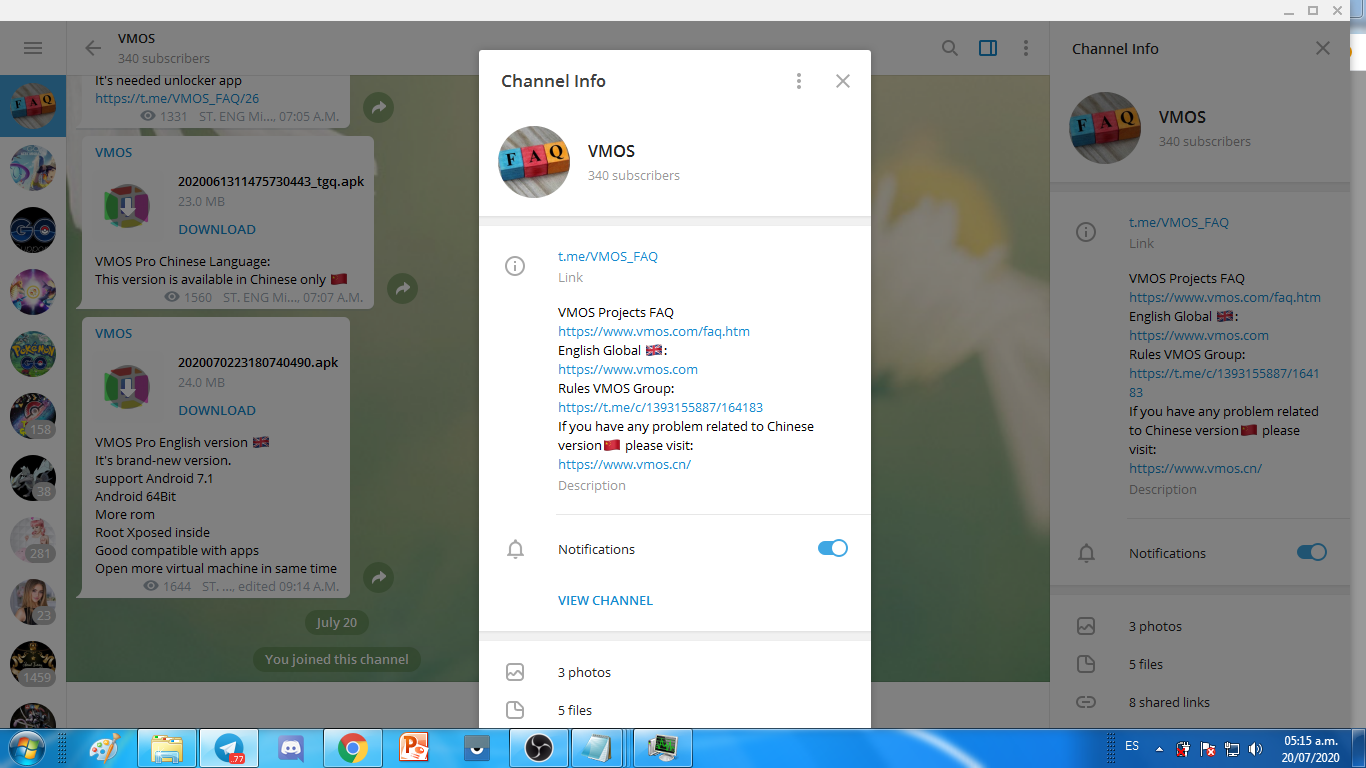Open t.me/VMOS_FAQ link in the dialog

click(x=608, y=256)
